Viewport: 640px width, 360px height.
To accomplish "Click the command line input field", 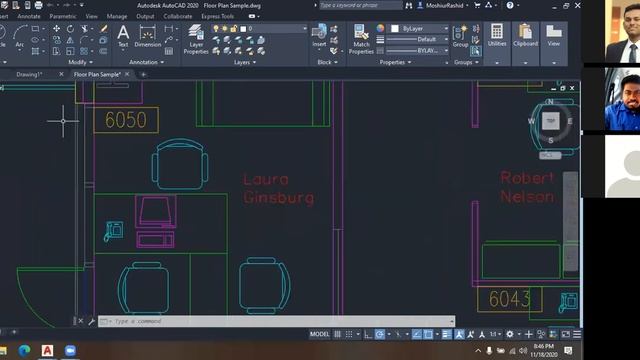I will coord(276,321).
